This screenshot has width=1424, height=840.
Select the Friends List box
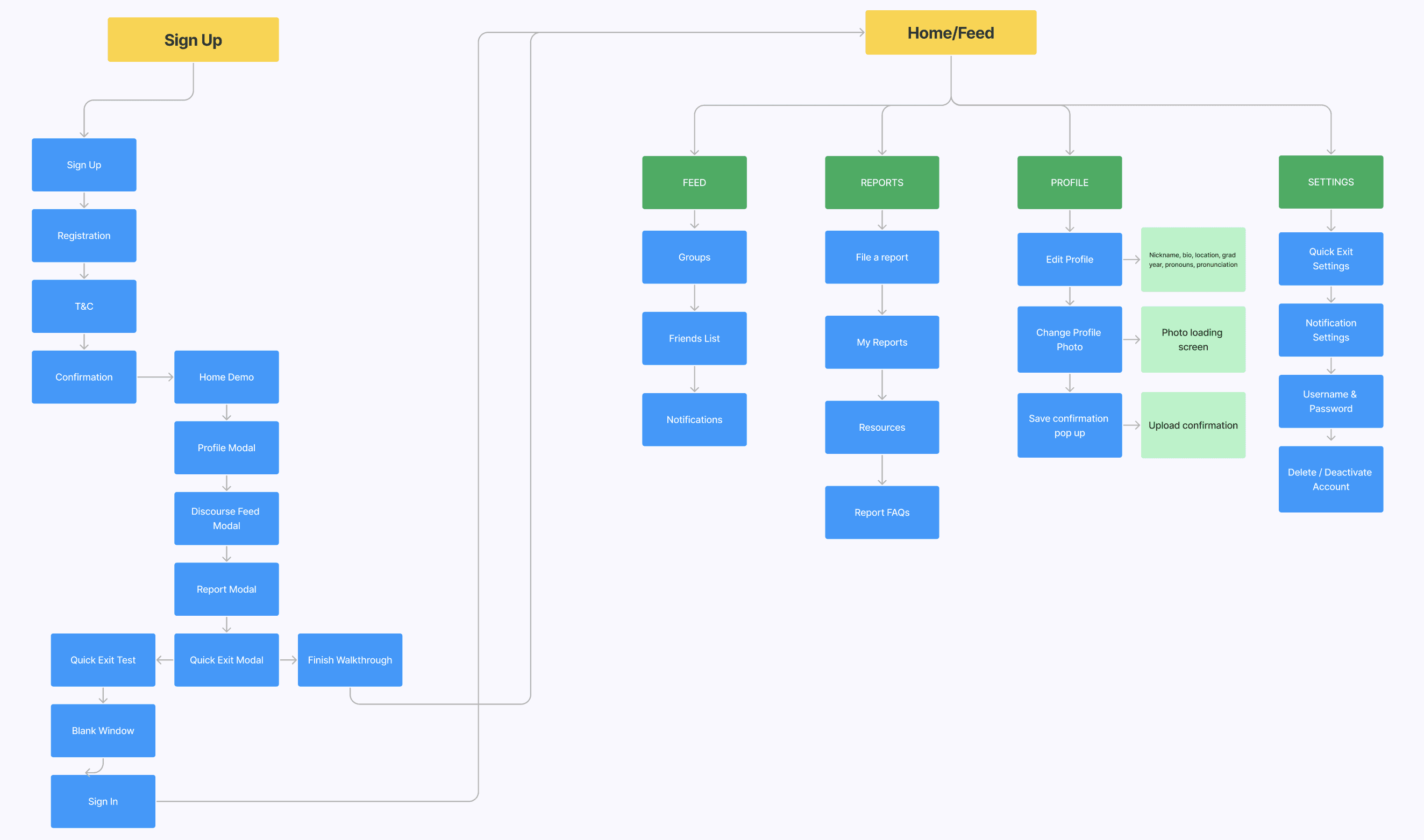pos(694,338)
